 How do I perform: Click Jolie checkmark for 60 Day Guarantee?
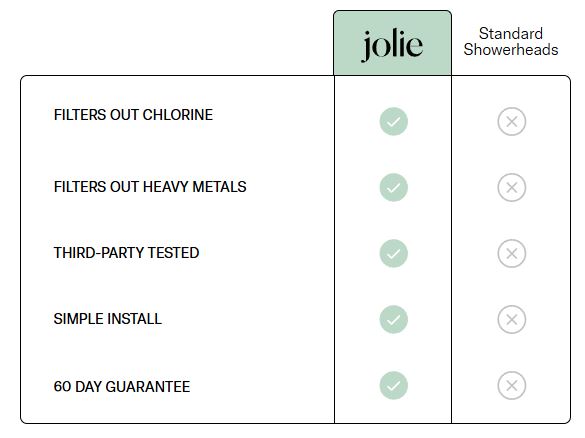(x=393, y=385)
